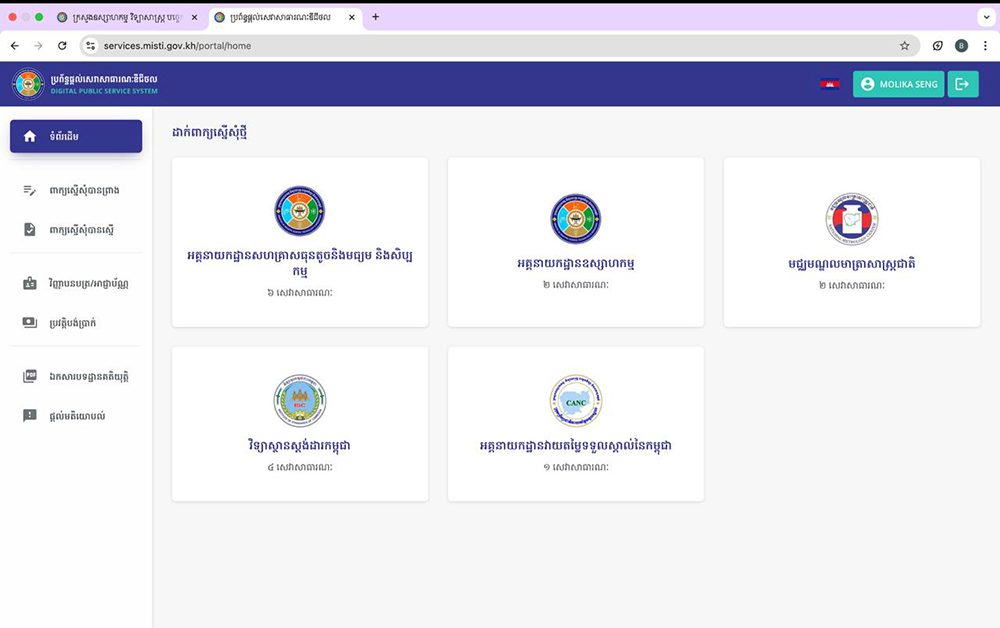Open a new browser tab with plus button
Image resolution: width=1000 pixels, height=628 pixels.
coord(376,17)
